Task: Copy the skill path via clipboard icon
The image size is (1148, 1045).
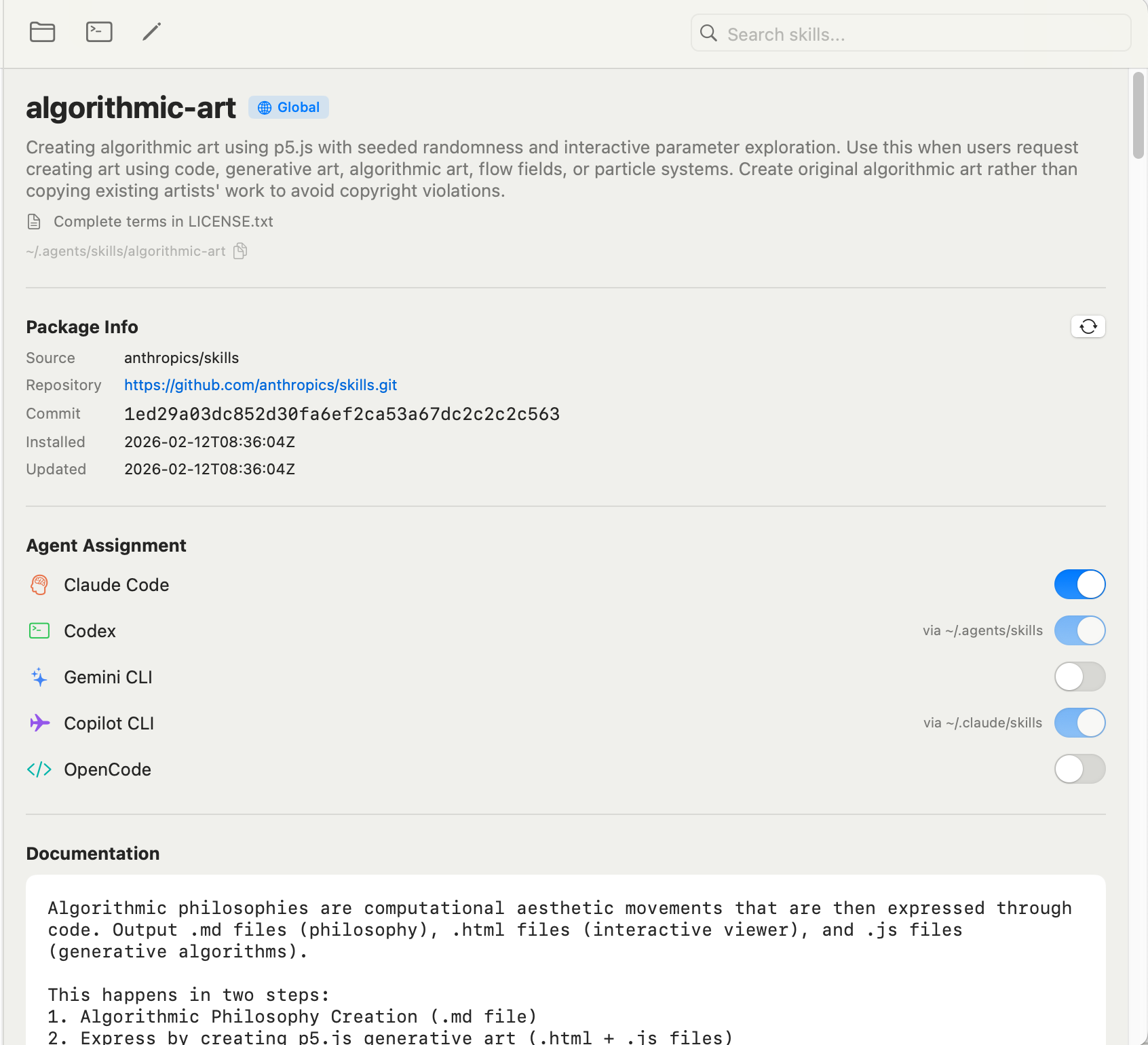Action: pos(240,252)
